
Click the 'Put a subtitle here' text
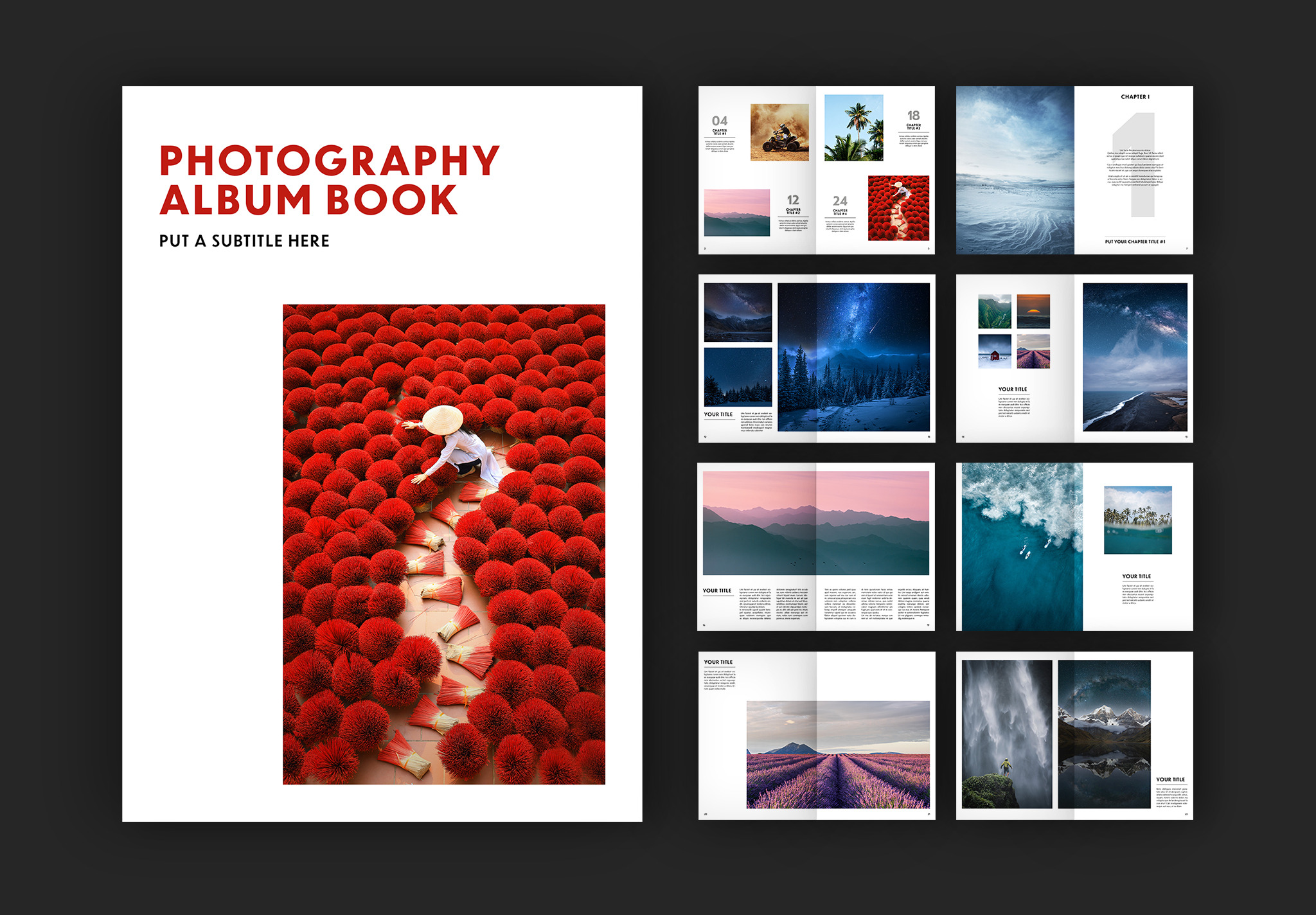[x=244, y=241]
